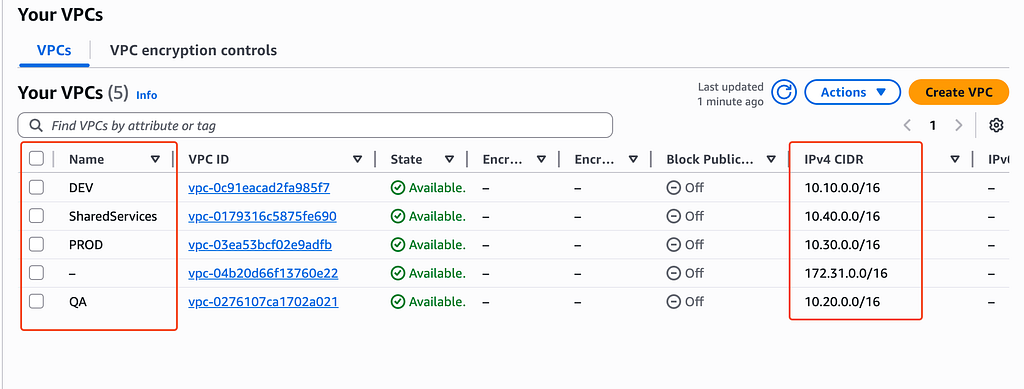
Task: Click page number 1
Action: click(x=933, y=125)
